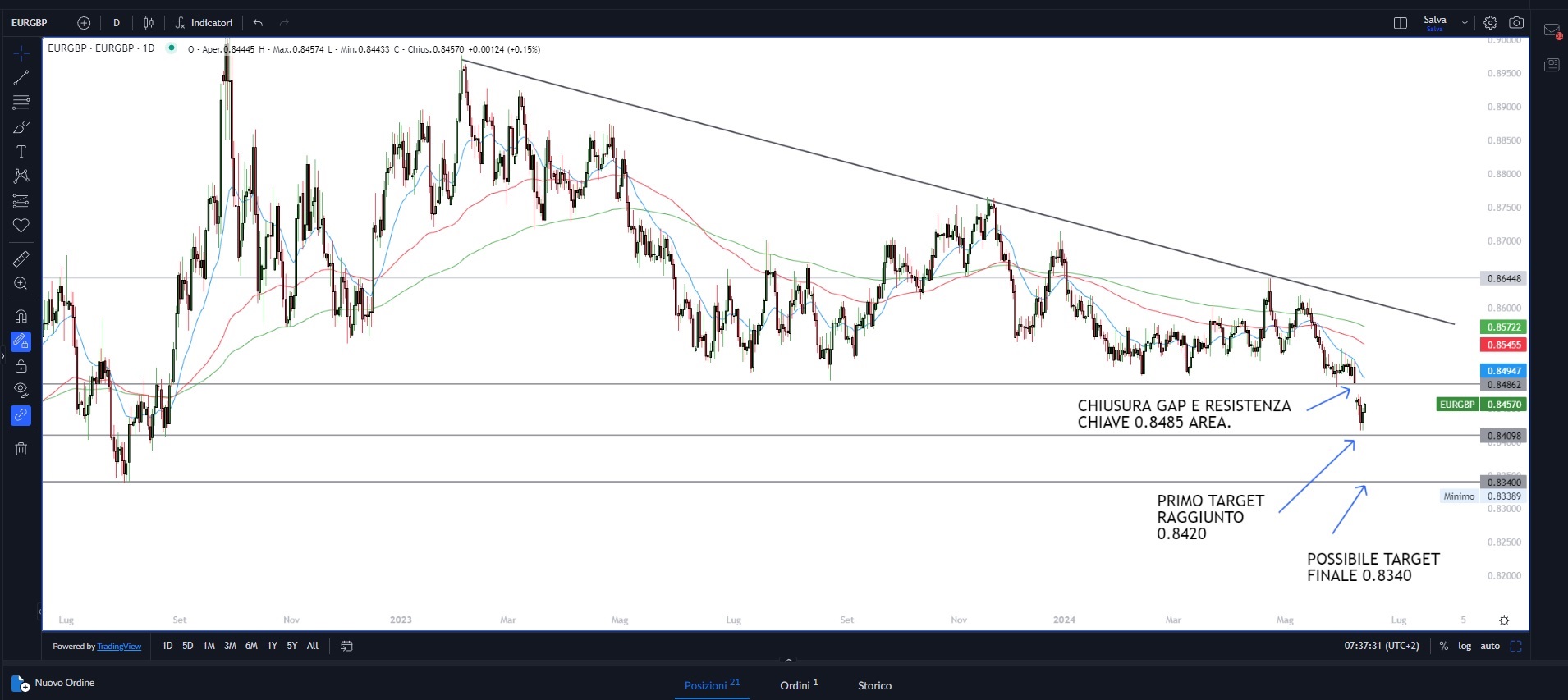Open the chart type candles selector

coord(149,23)
